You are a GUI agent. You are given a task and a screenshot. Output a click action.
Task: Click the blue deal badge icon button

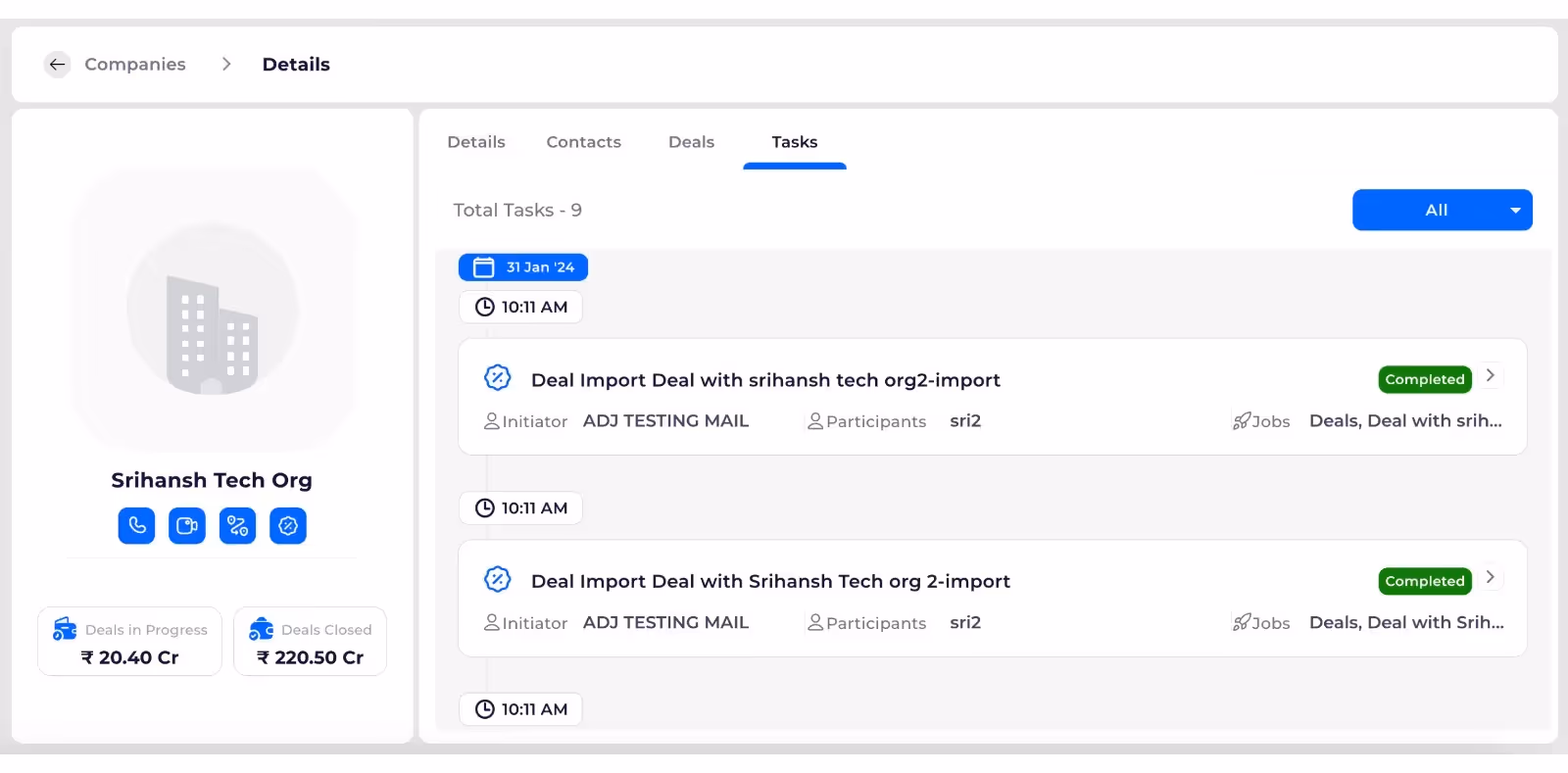[x=288, y=526]
